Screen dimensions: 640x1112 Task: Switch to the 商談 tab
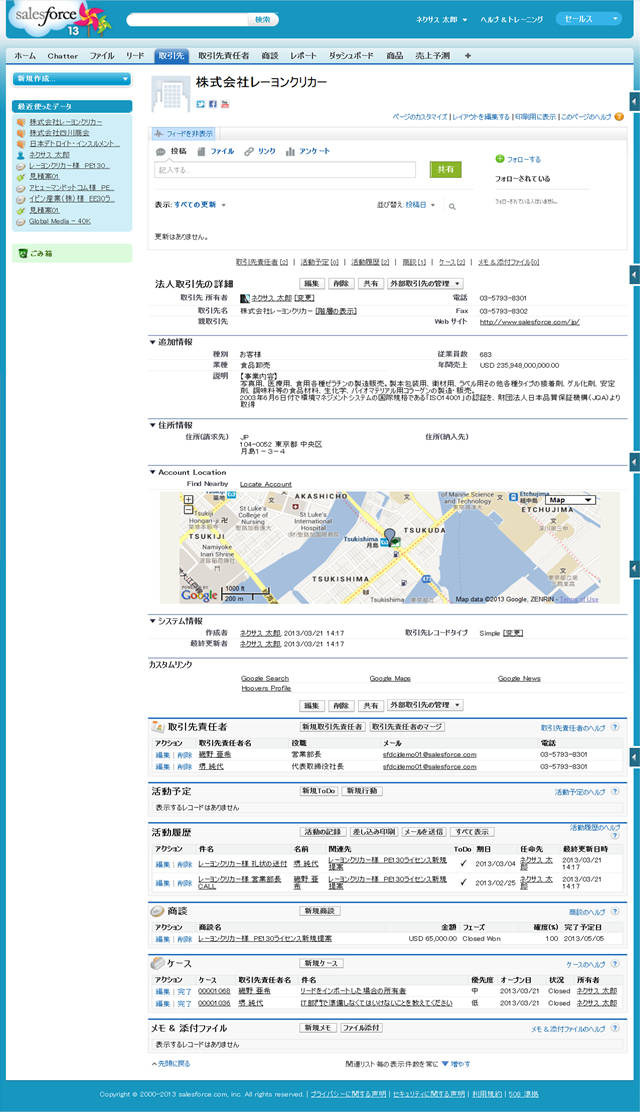pyautogui.click(x=270, y=55)
